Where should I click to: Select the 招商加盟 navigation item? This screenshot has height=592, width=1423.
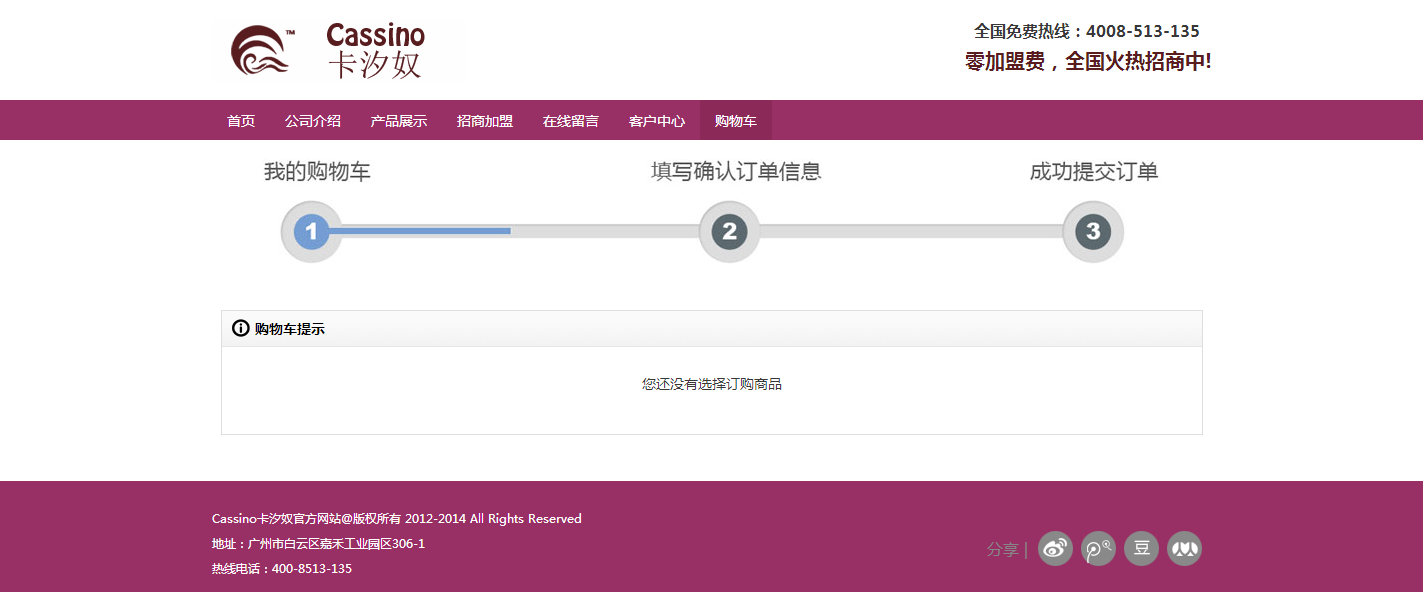point(484,121)
